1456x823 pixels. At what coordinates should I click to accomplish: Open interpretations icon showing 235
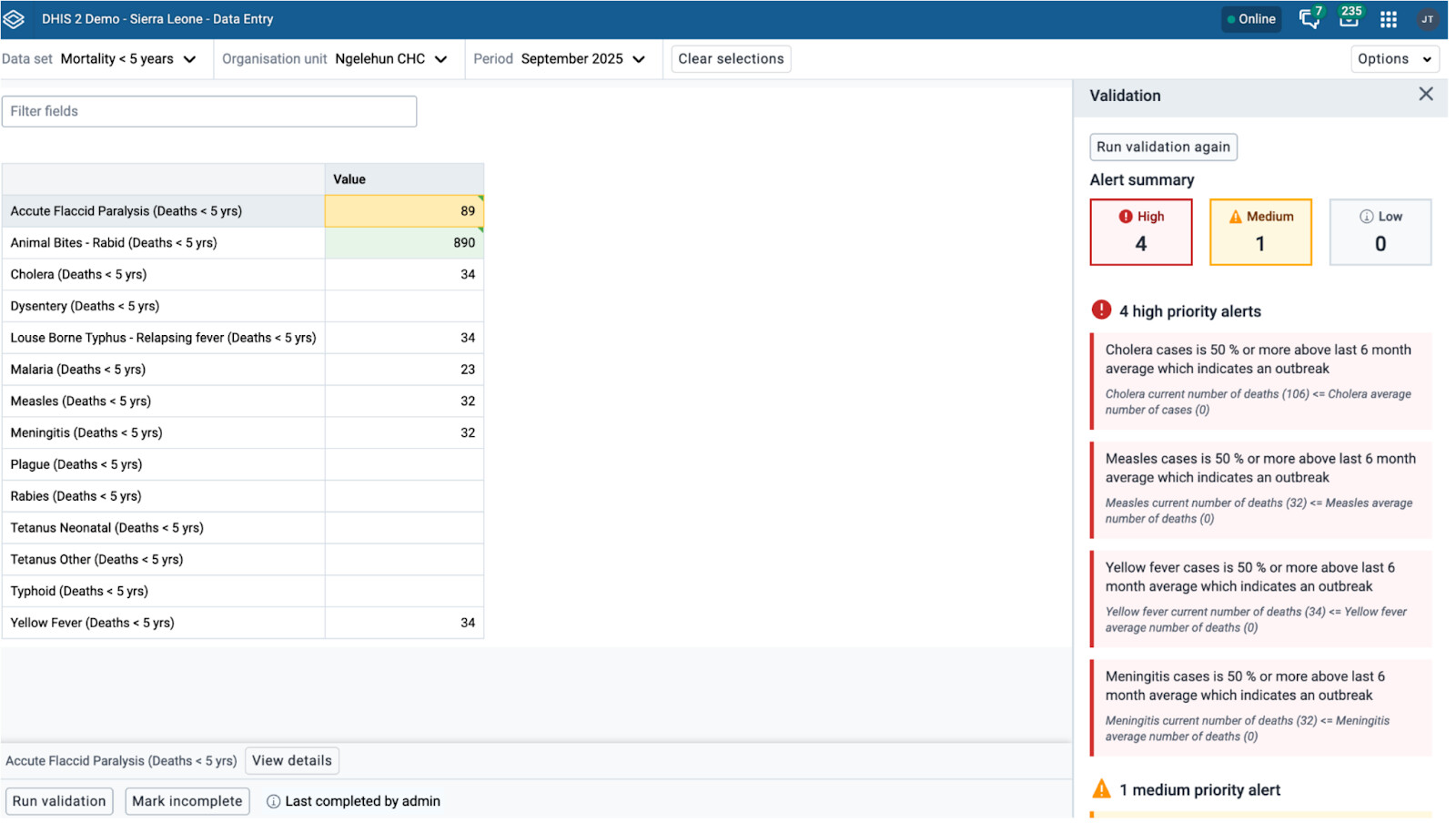[1349, 19]
